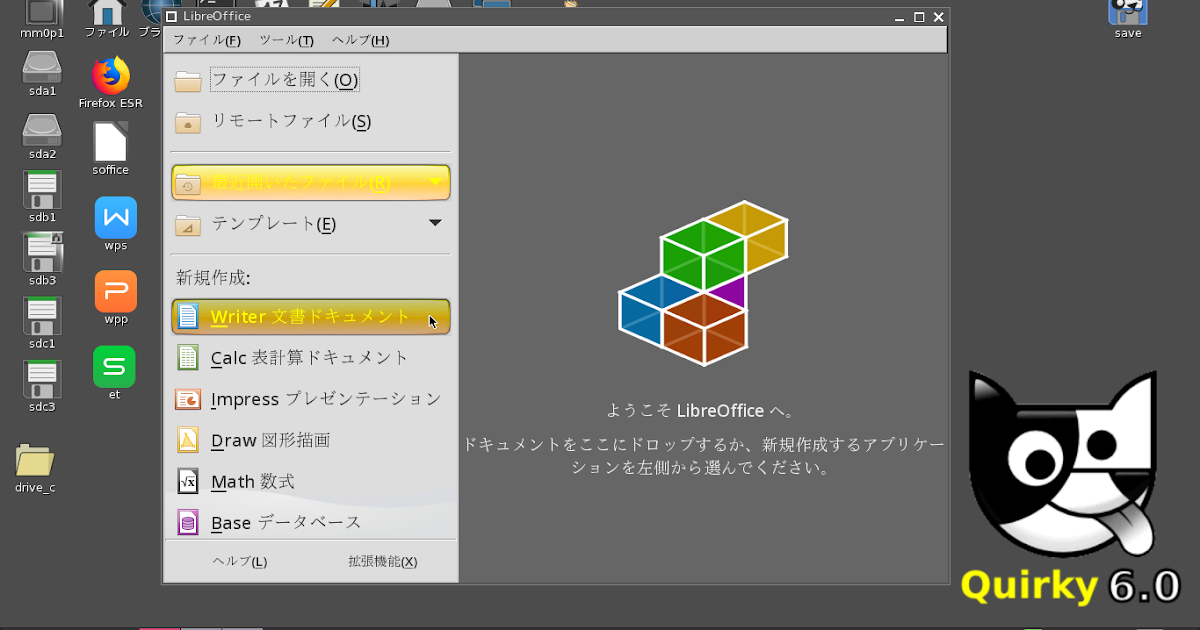
Task: Show the recent files list button
Action: tap(311, 183)
